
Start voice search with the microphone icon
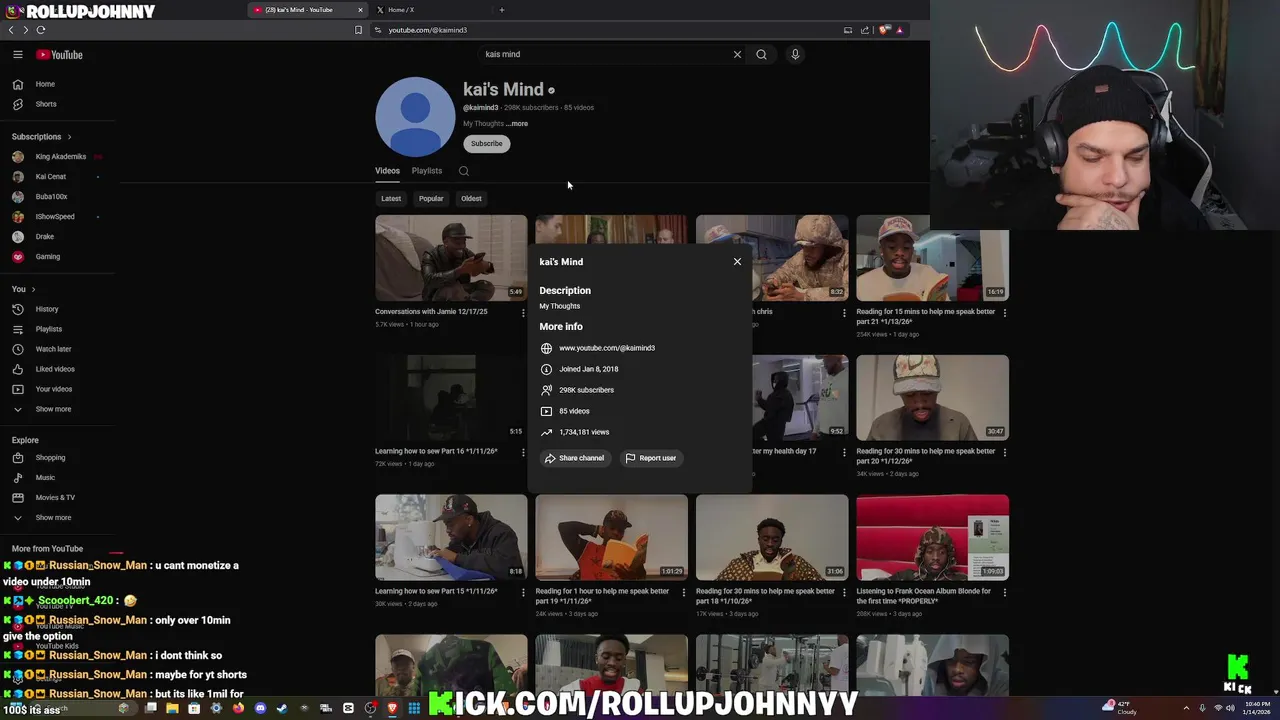click(x=795, y=54)
